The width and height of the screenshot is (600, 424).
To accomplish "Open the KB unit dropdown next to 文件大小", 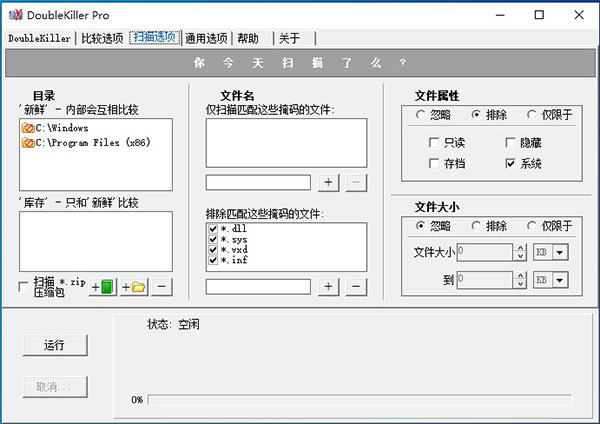I will coord(560,253).
